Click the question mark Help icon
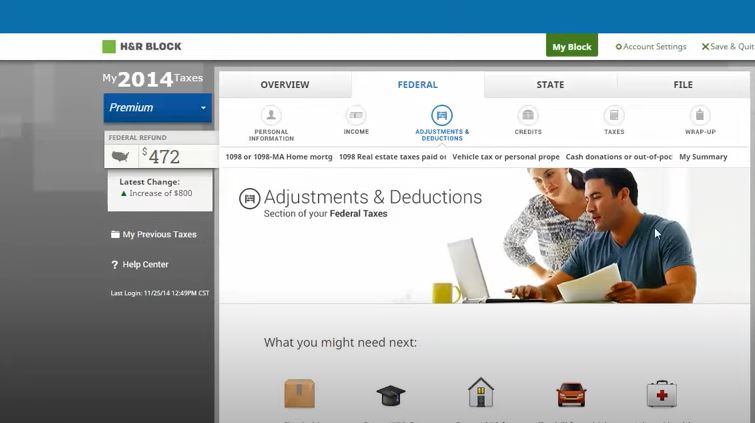 tap(115, 265)
